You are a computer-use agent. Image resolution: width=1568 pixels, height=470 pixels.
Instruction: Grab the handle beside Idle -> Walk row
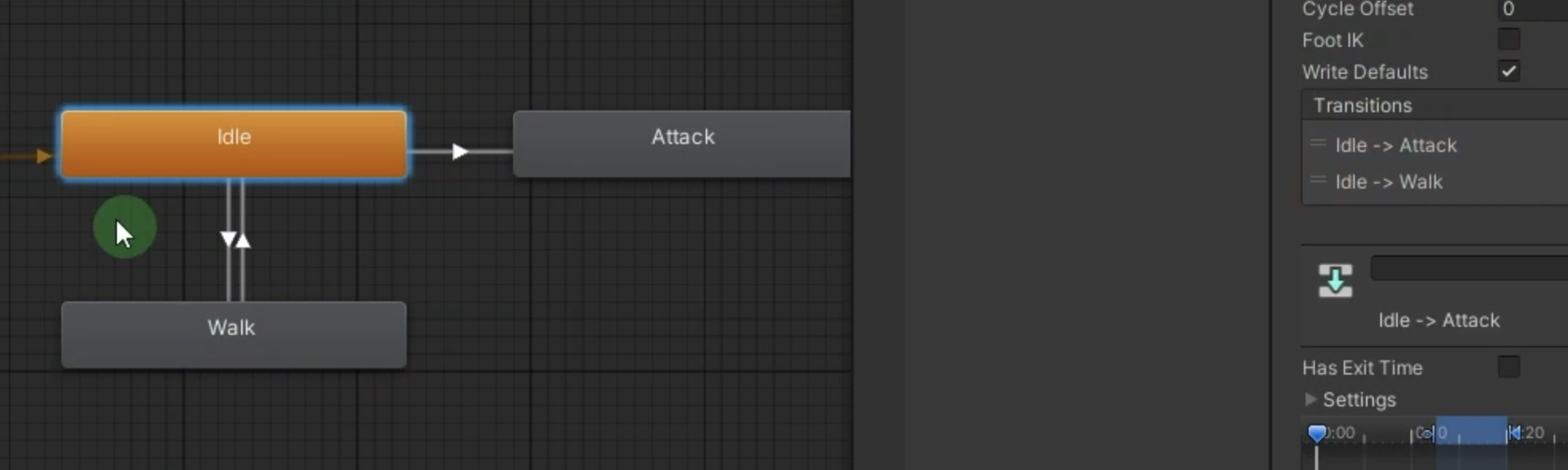click(x=1318, y=181)
